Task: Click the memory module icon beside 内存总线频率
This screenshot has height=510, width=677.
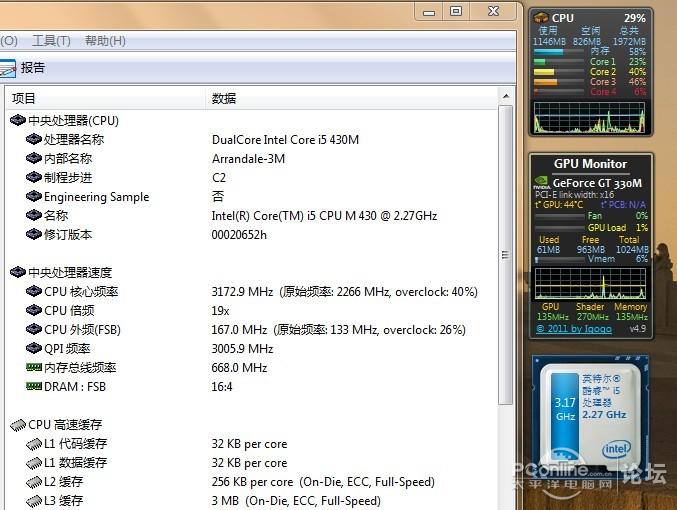Action: pyautogui.click(x=34, y=367)
